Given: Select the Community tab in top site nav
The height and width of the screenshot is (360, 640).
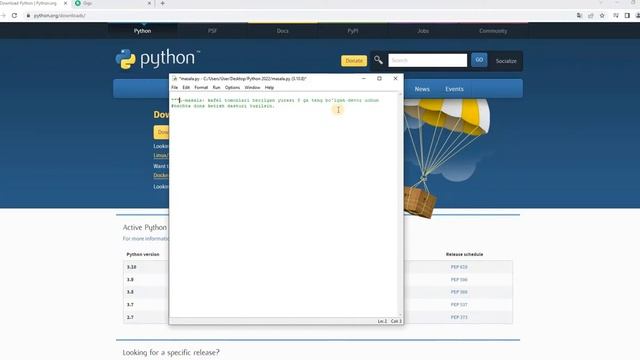Looking at the screenshot, I should (x=493, y=31).
